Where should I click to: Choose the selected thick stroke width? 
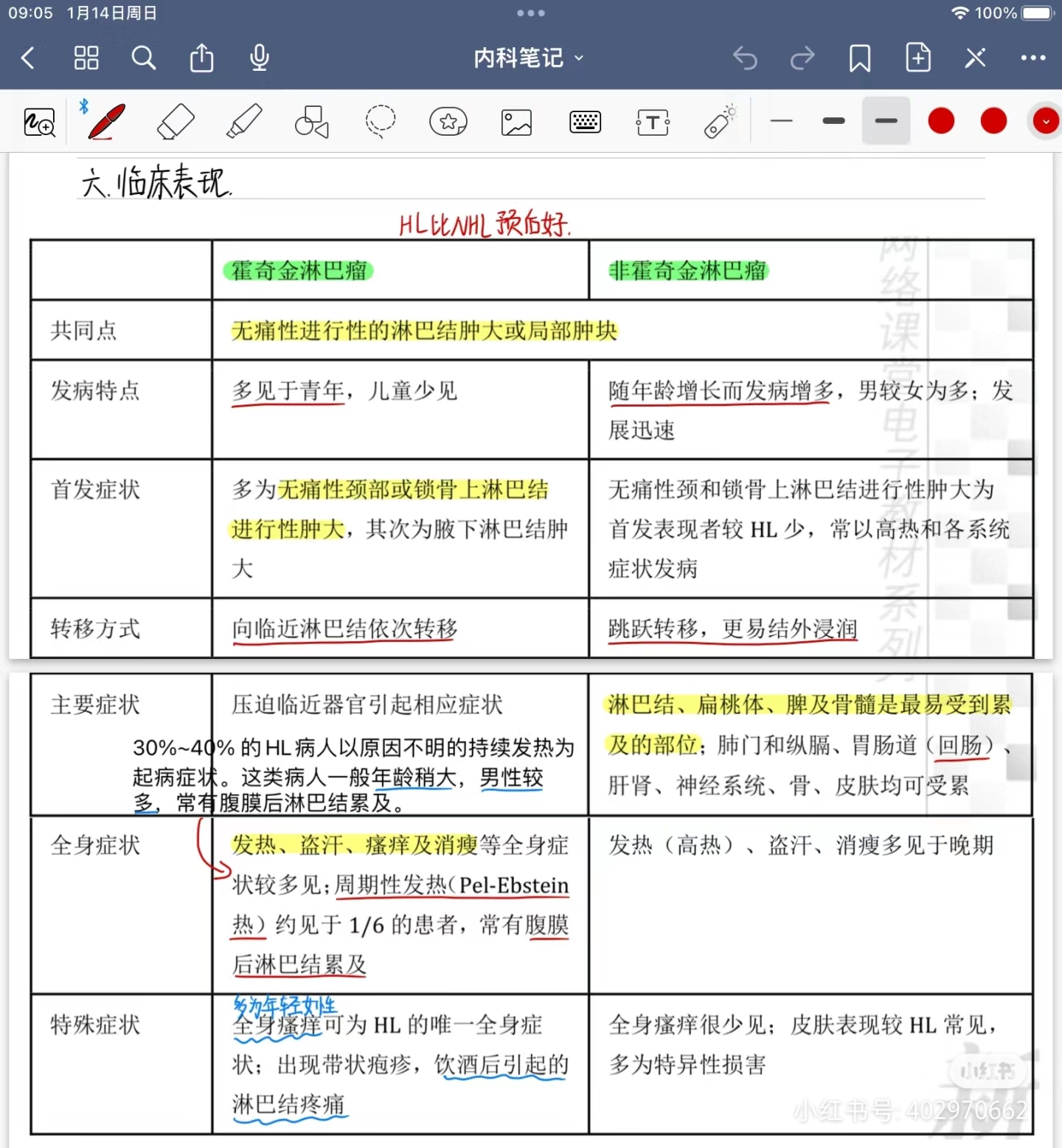coord(886,121)
